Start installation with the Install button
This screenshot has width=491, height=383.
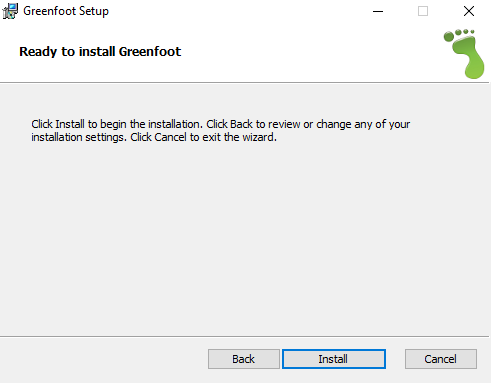pyautogui.click(x=334, y=359)
